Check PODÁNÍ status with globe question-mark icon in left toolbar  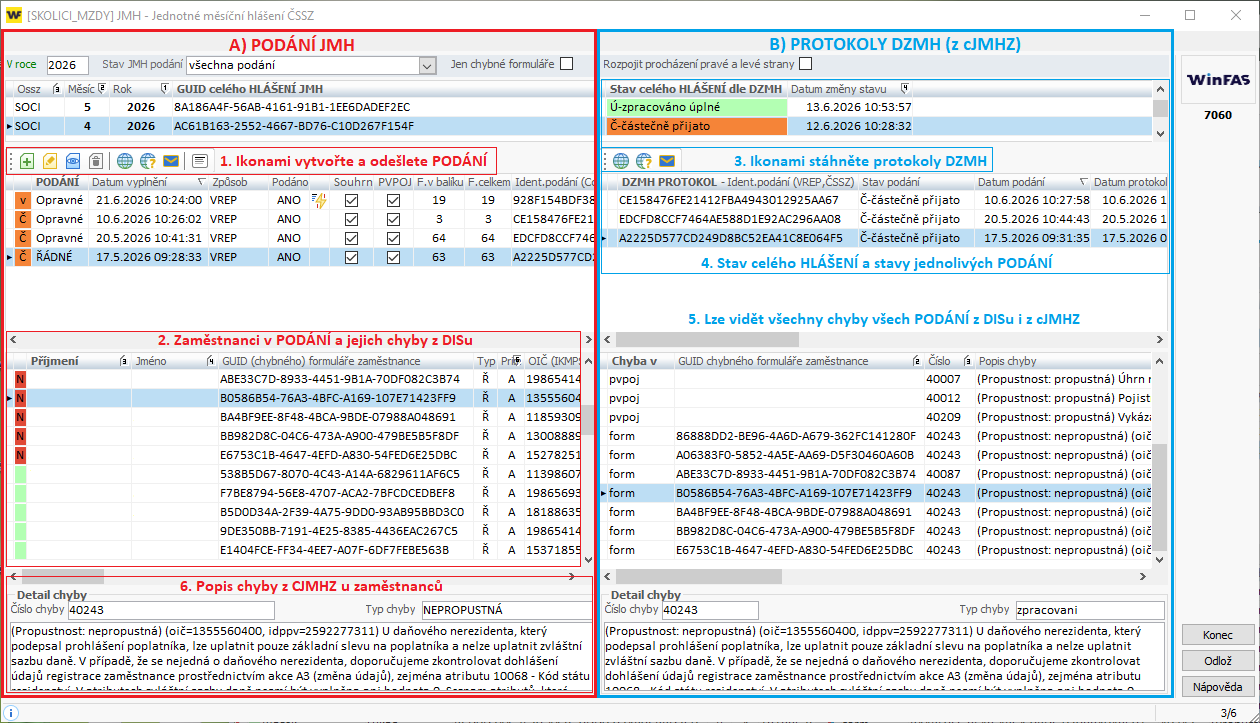148,160
